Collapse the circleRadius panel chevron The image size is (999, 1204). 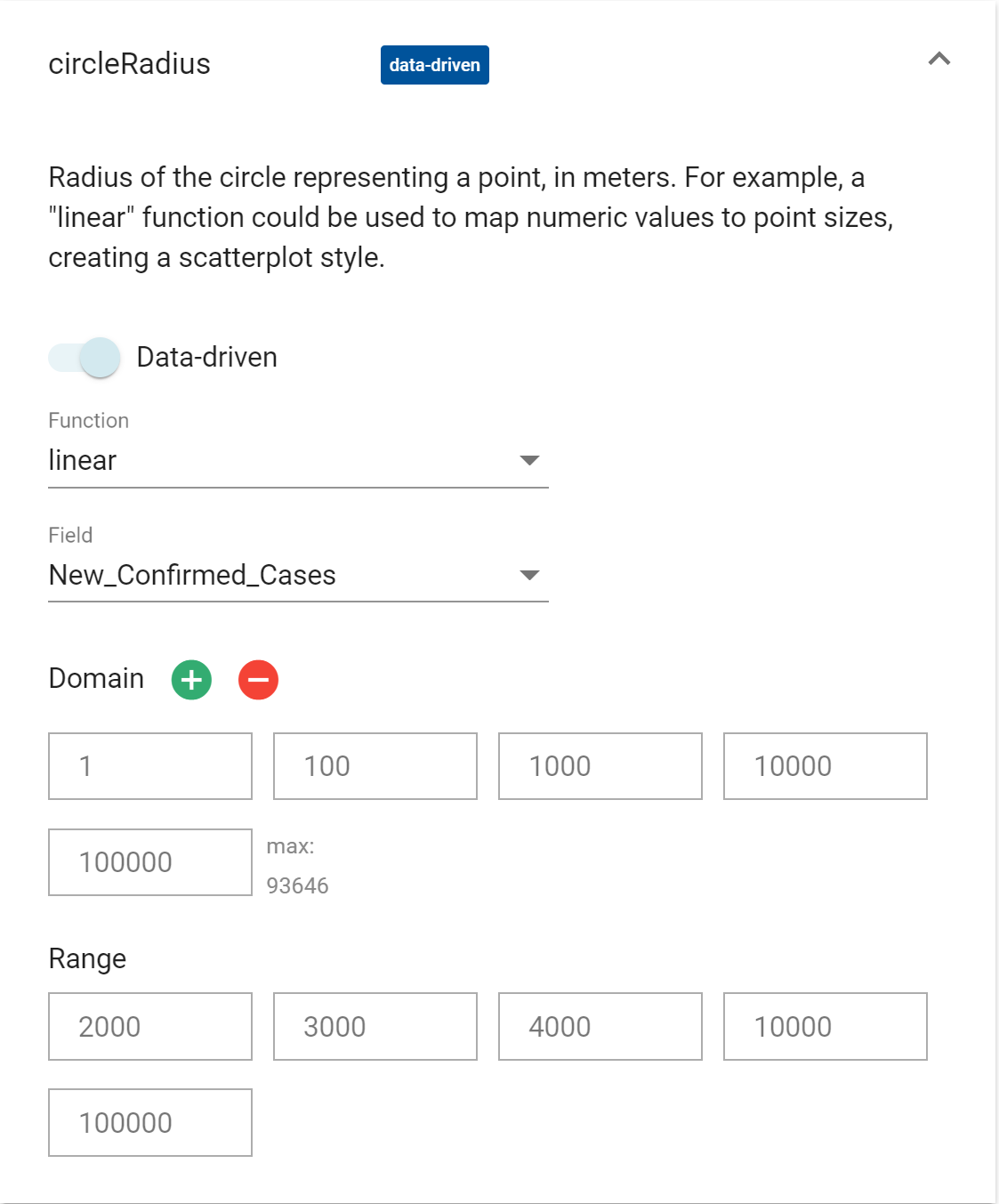pyautogui.click(x=939, y=60)
